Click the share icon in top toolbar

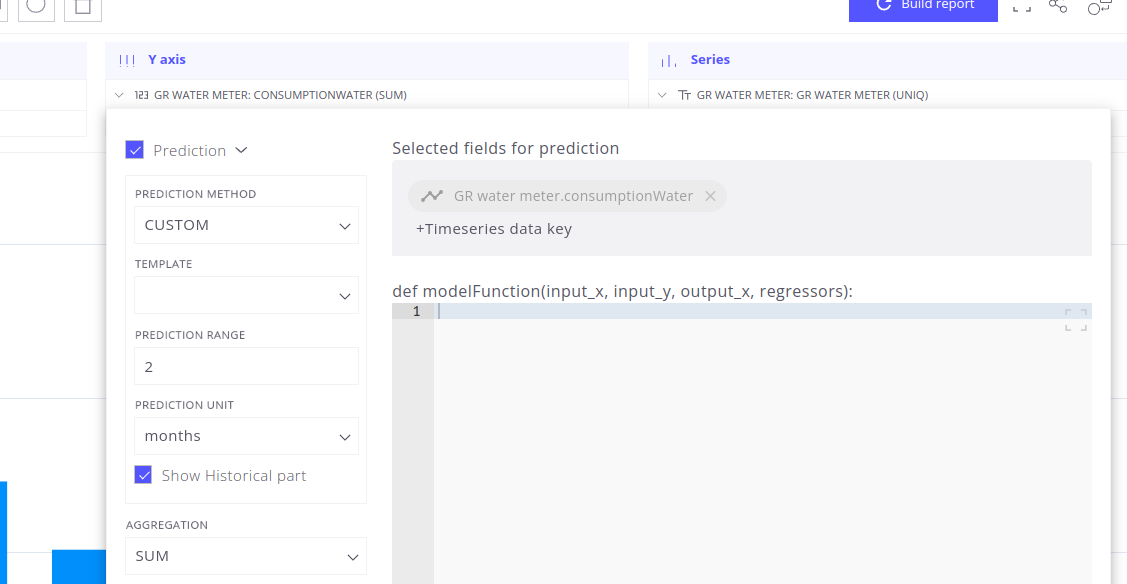(x=1058, y=6)
